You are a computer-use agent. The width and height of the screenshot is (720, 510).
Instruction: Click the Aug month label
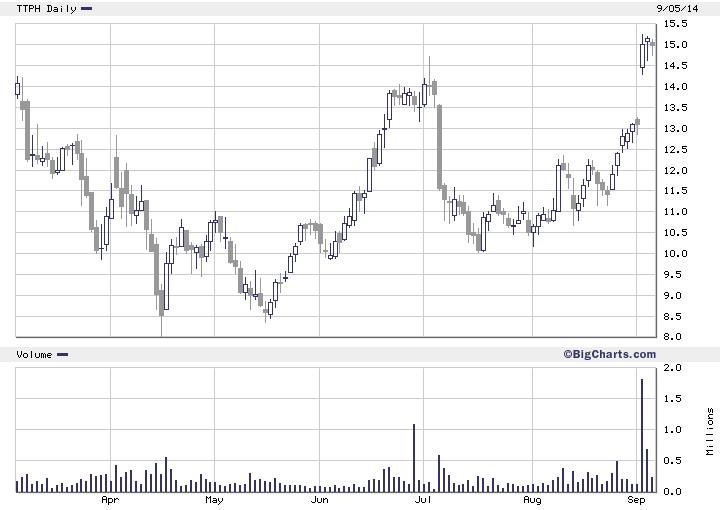tap(532, 500)
